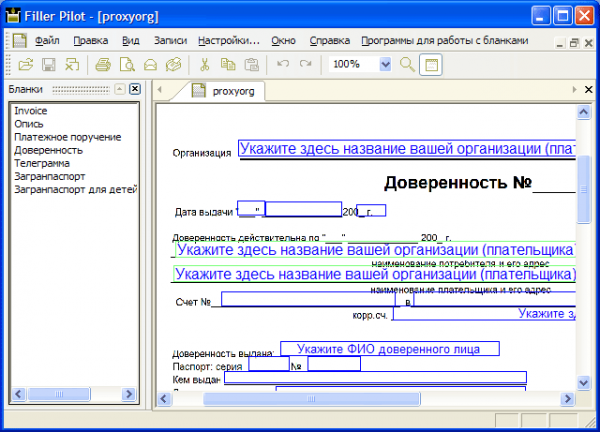
Task: Open the Записи menu
Action: tap(171, 41)
